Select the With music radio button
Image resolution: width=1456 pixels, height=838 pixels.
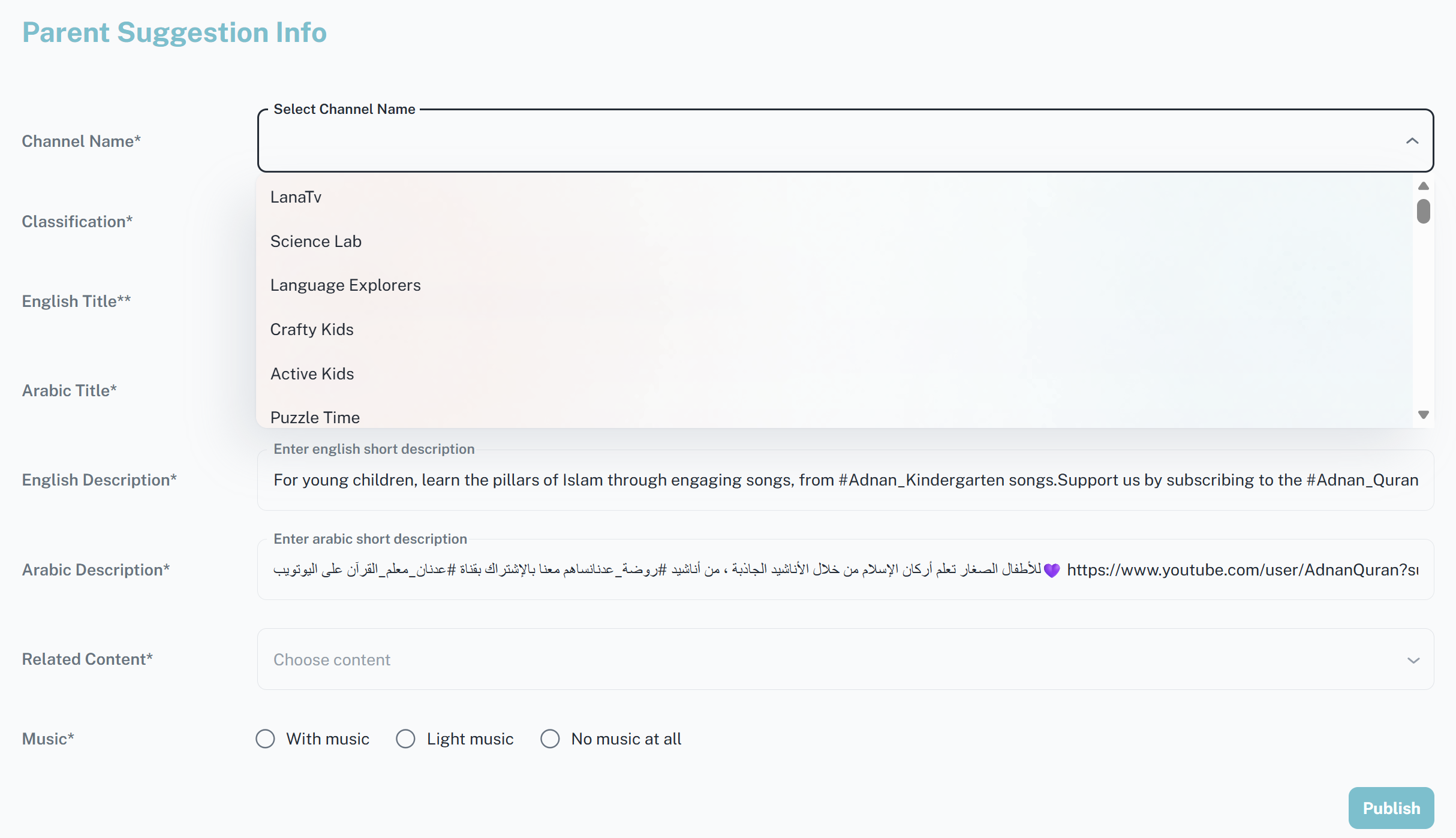pos(265,738)
